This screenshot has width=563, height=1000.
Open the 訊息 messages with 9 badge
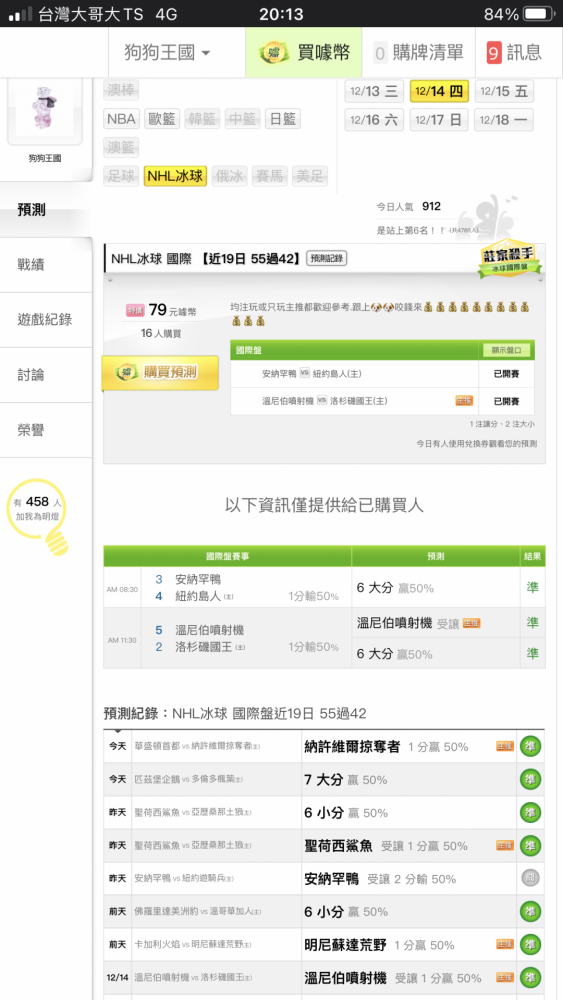[514, 52]
